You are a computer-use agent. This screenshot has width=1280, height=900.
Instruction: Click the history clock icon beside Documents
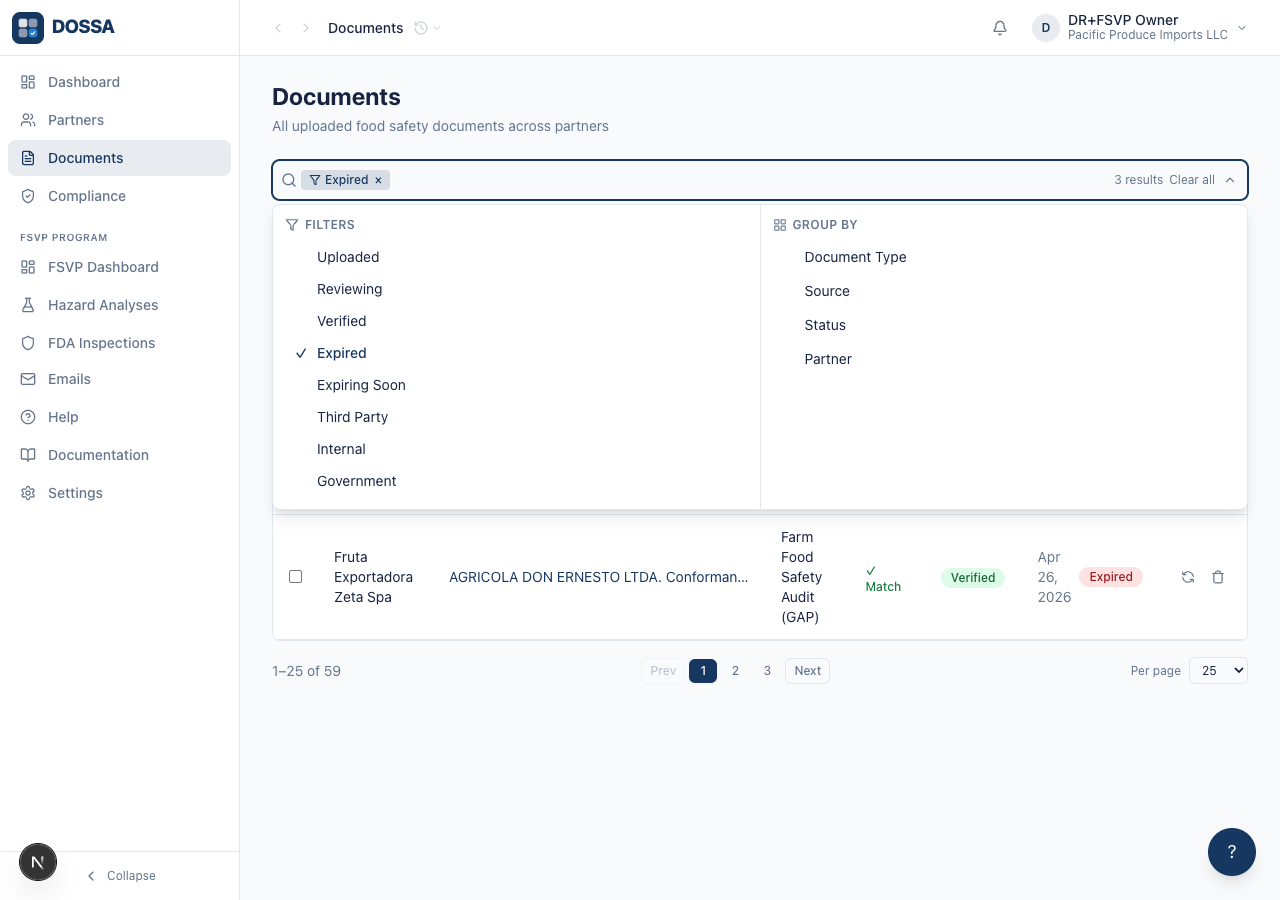pyautogui.click(x=421, y=28)
